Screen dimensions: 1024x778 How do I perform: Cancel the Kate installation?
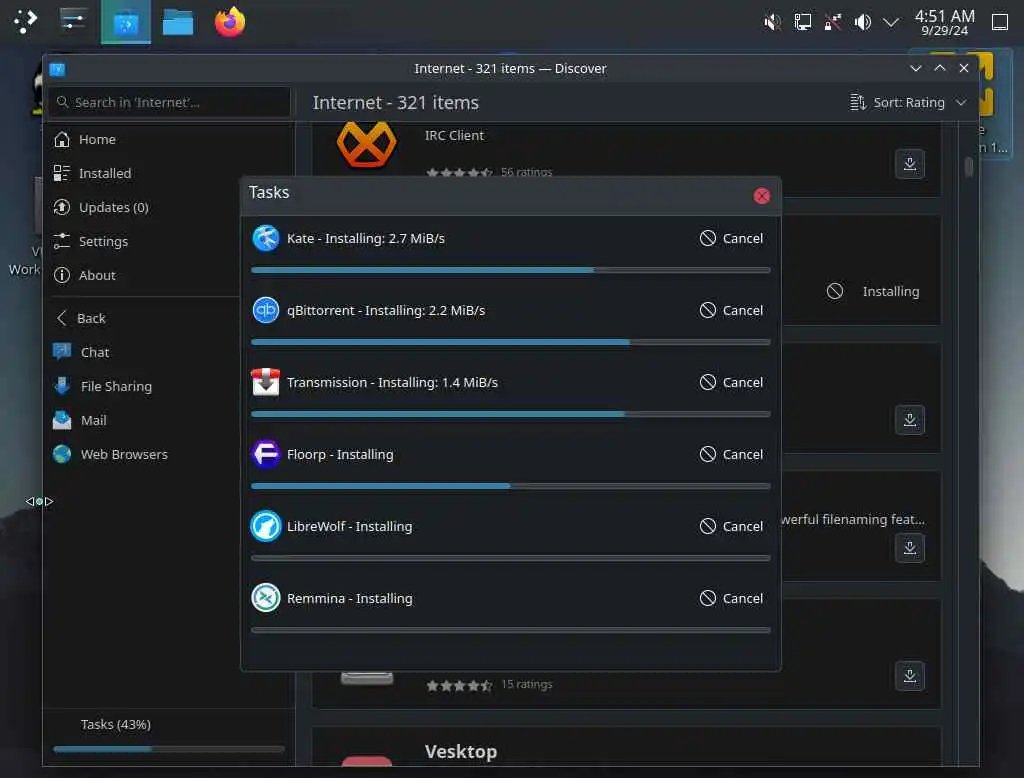[x=731, y=238]
